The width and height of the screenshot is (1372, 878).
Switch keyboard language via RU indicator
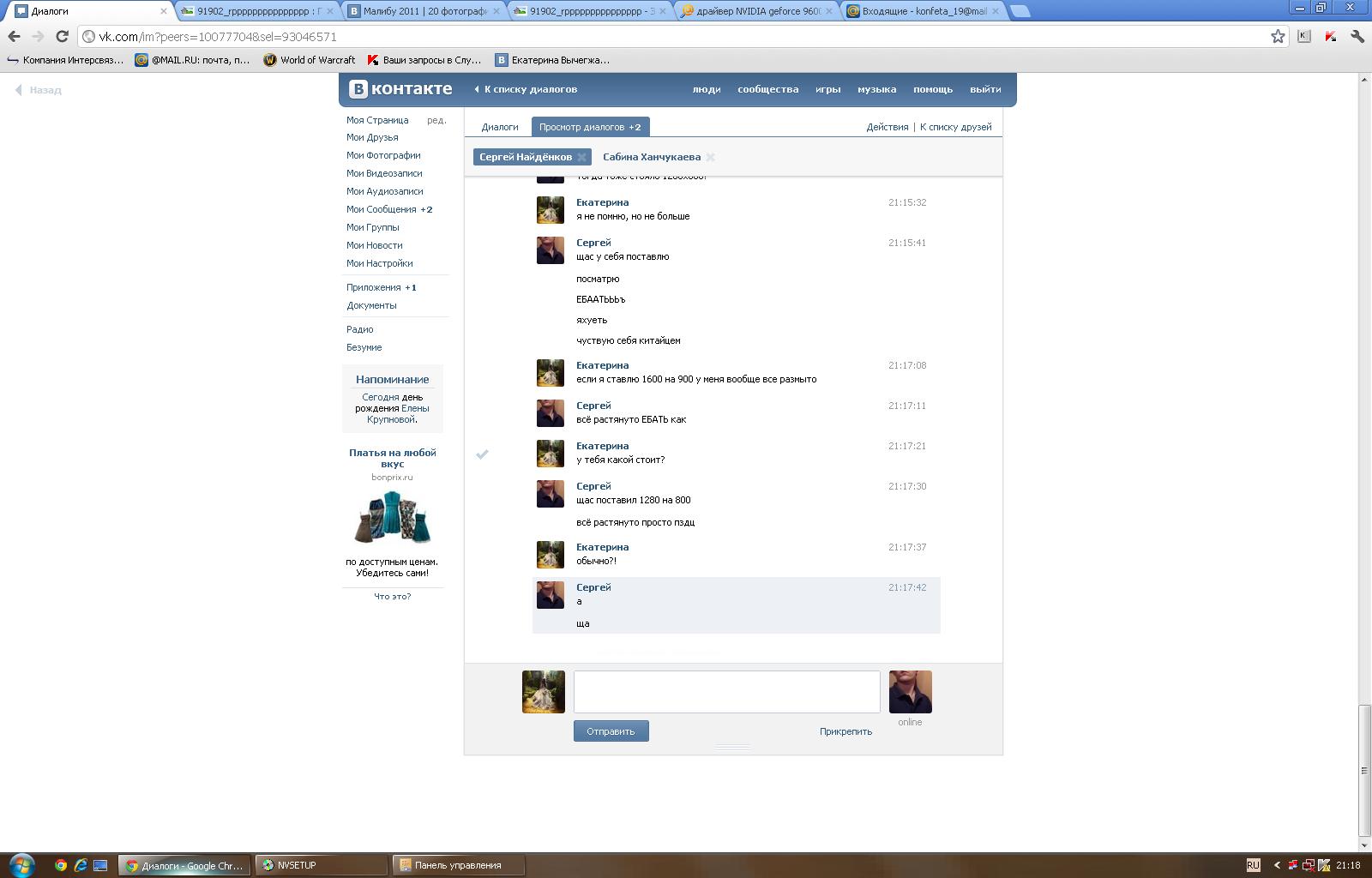[x=1253, y=865]
